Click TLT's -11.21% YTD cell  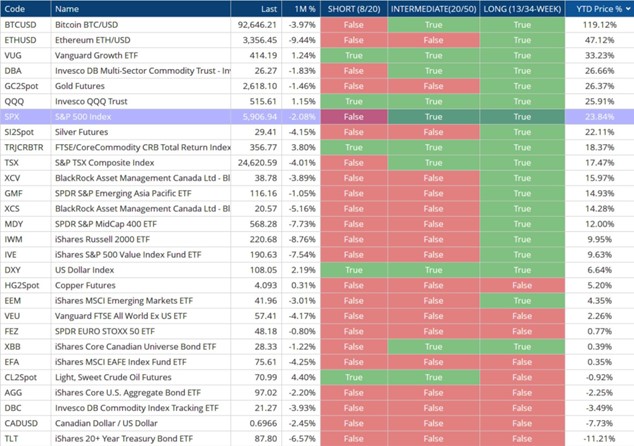[x=599, y=439]
